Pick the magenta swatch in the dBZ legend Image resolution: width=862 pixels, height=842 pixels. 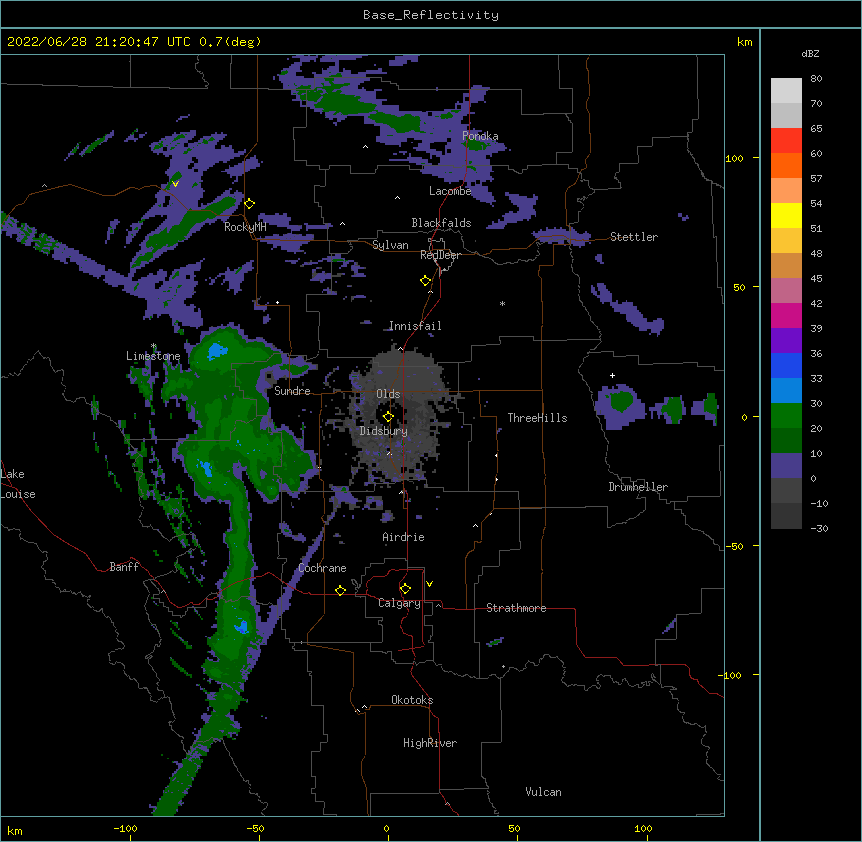point(786,315)
